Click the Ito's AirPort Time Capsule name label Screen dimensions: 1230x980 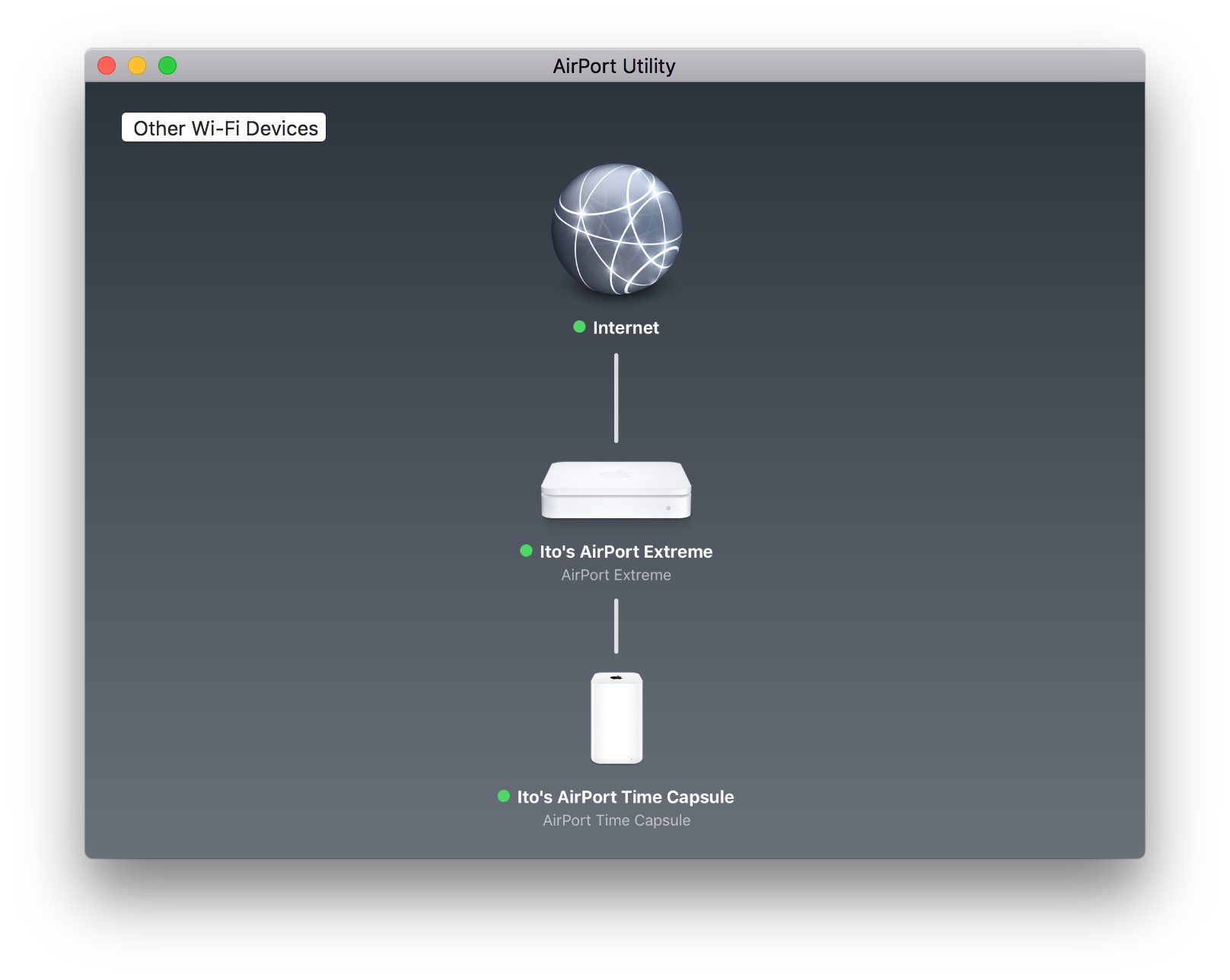click(625, 797)
